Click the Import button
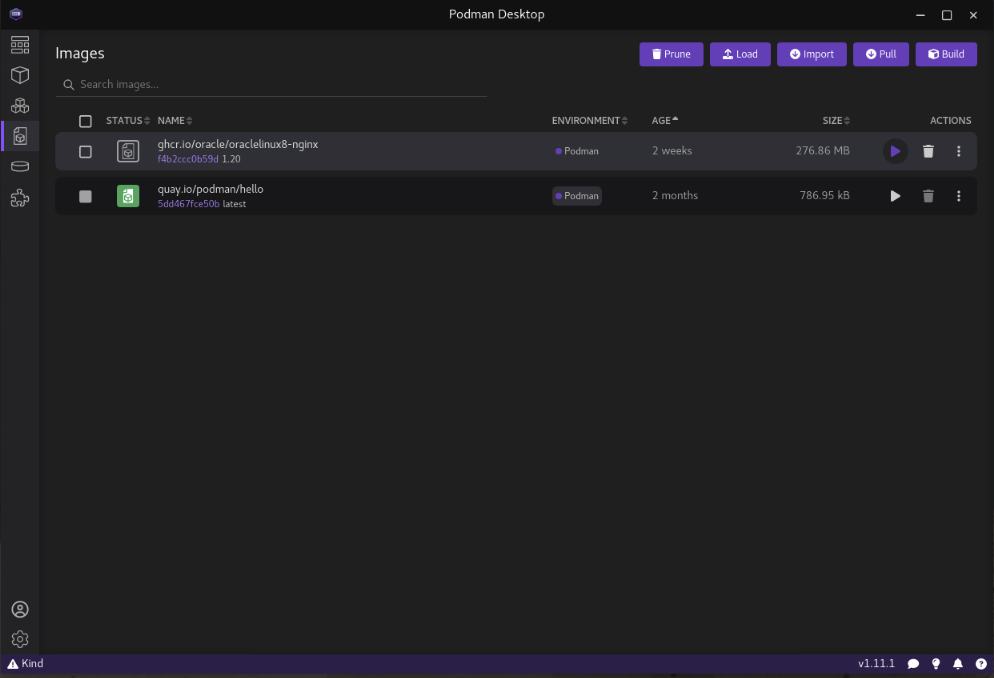Screen dimensions: 994x678 coord(811,54)
